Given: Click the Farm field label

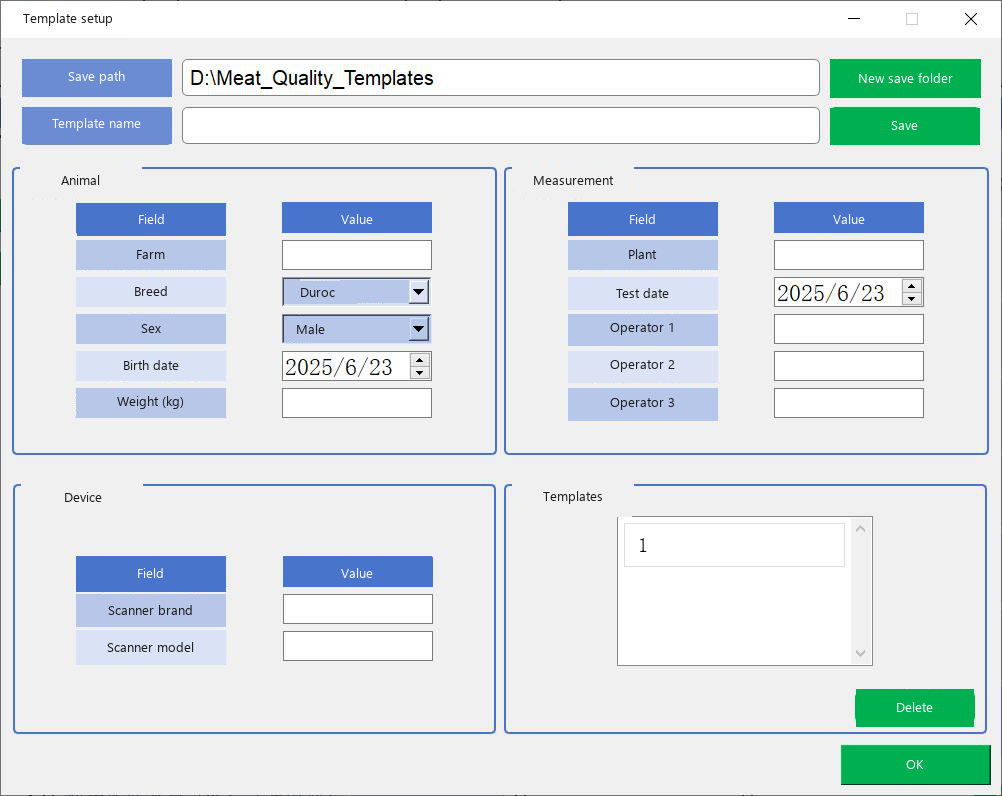Looking at the screenshot, I should point(151,255).
